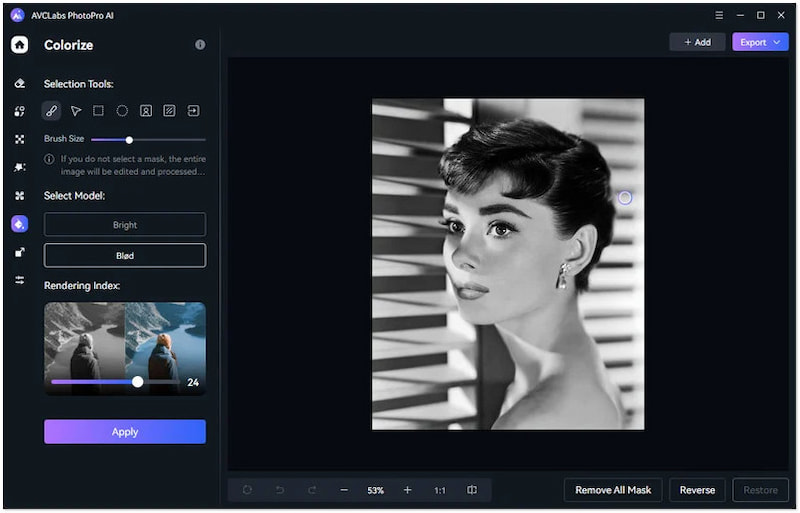The height and width of the screenshot is (513, 800).
Task: Click the Add image button
Action: (x=697, y=42)
